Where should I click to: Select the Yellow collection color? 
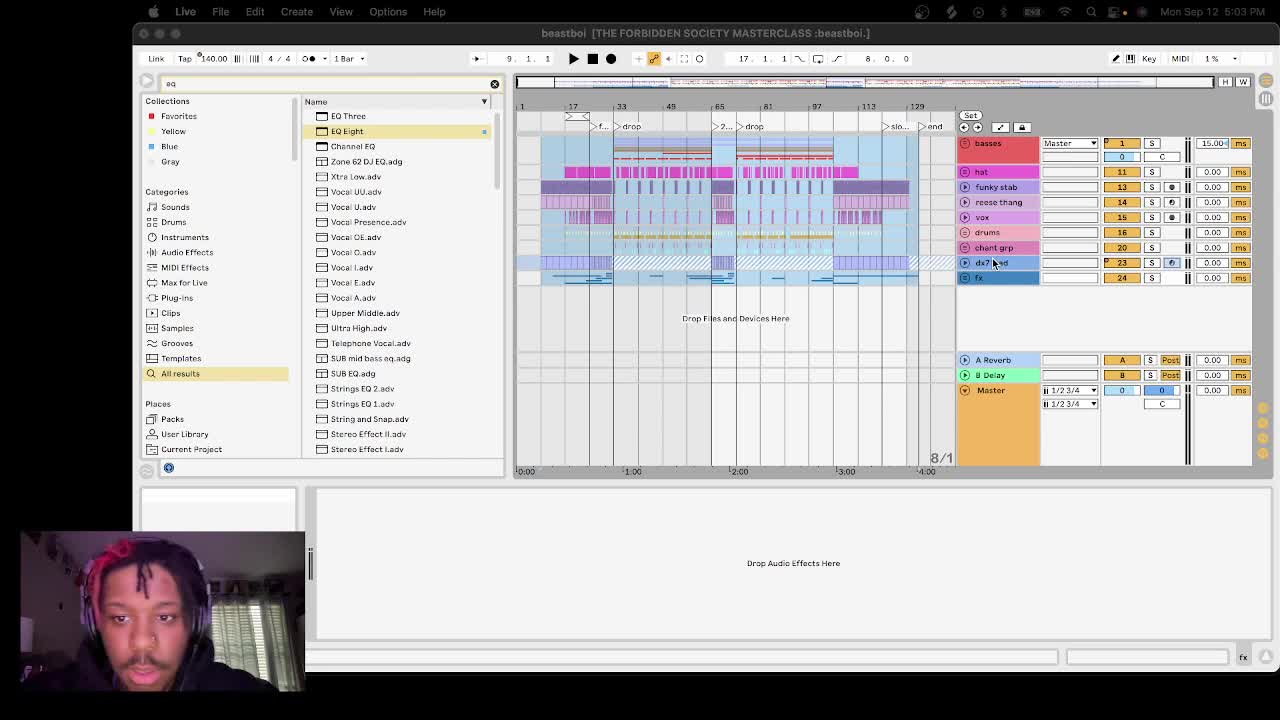click(x=173, y=131)
